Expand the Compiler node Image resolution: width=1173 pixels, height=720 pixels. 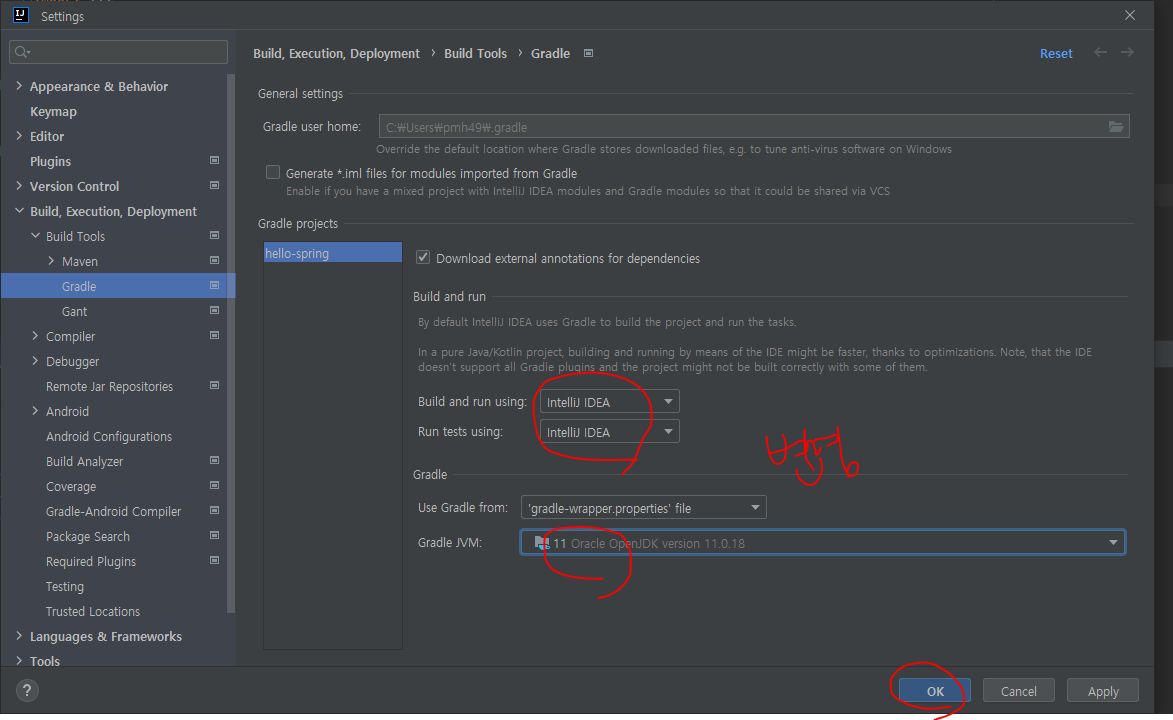coord(35,336)
